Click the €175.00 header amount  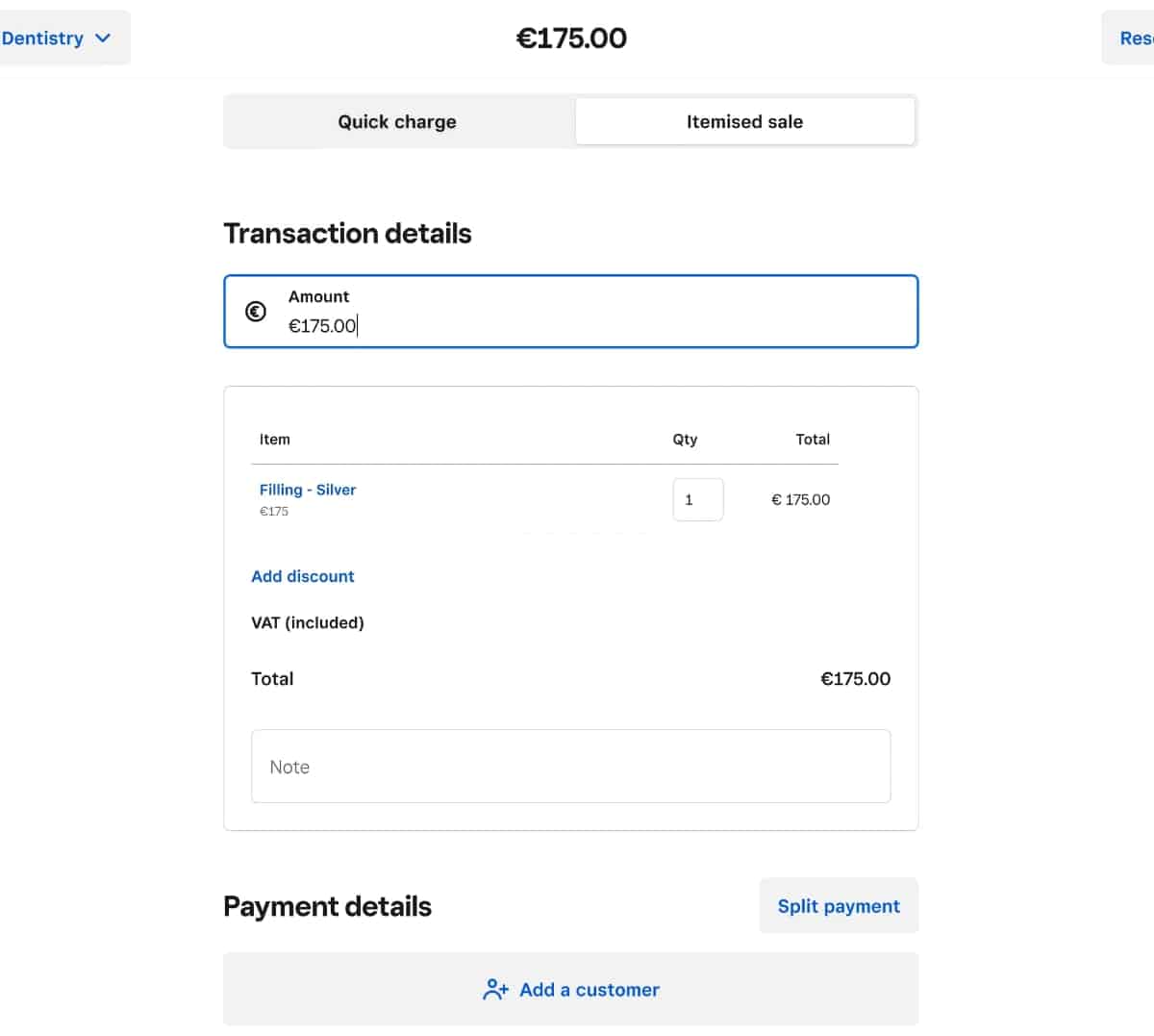coord(571,38)
